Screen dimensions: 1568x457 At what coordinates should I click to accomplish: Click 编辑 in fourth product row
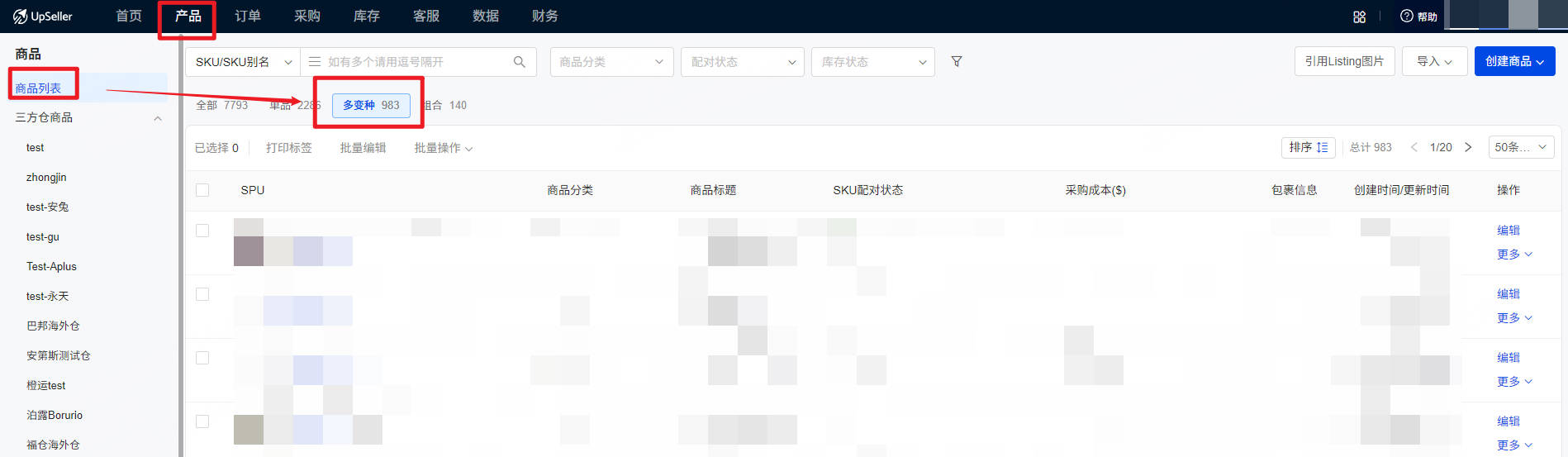[x=1509, y=421]
